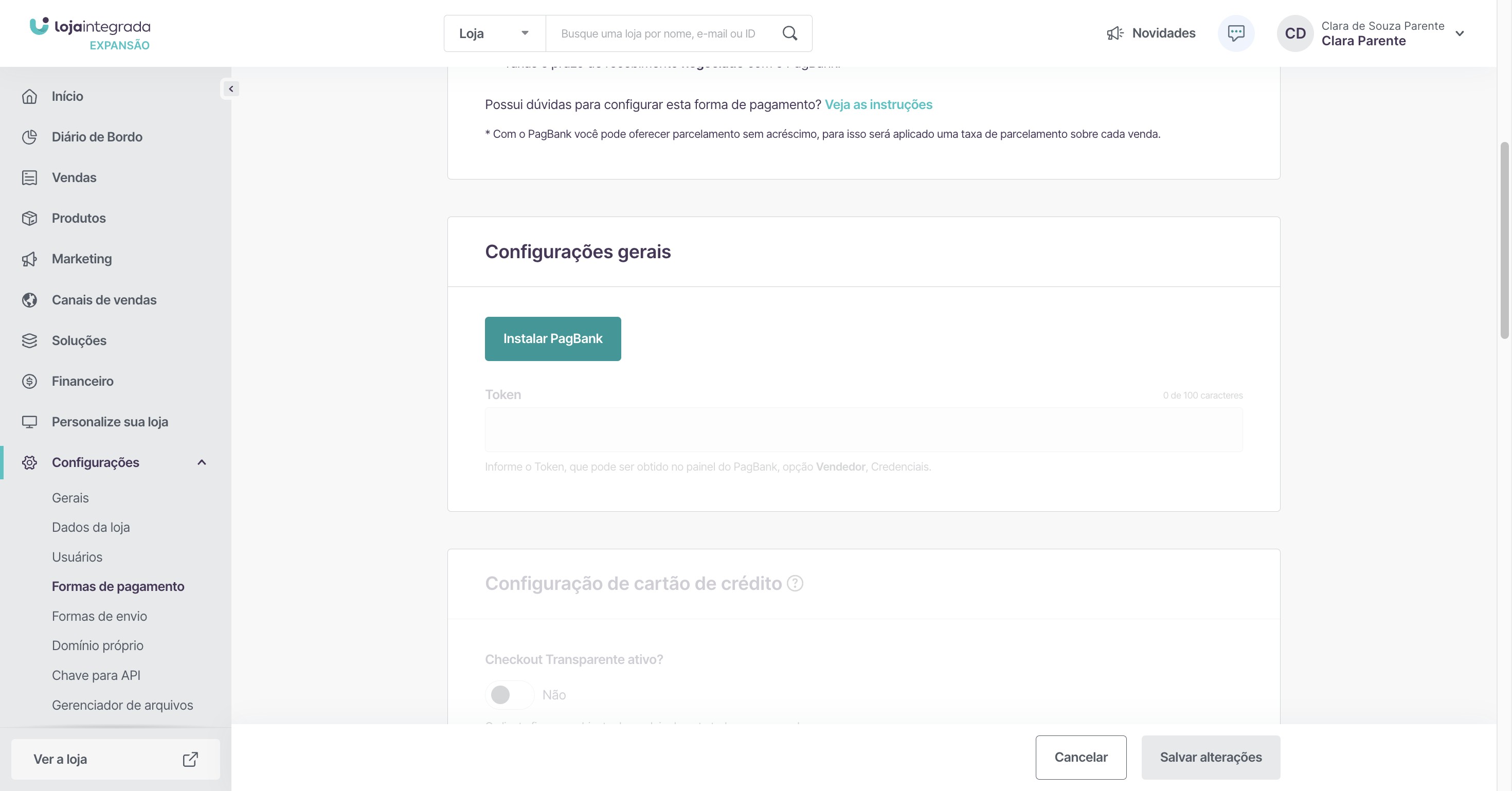
Task: Open Formas de envio submenu item
Action: tap(99, 616)
